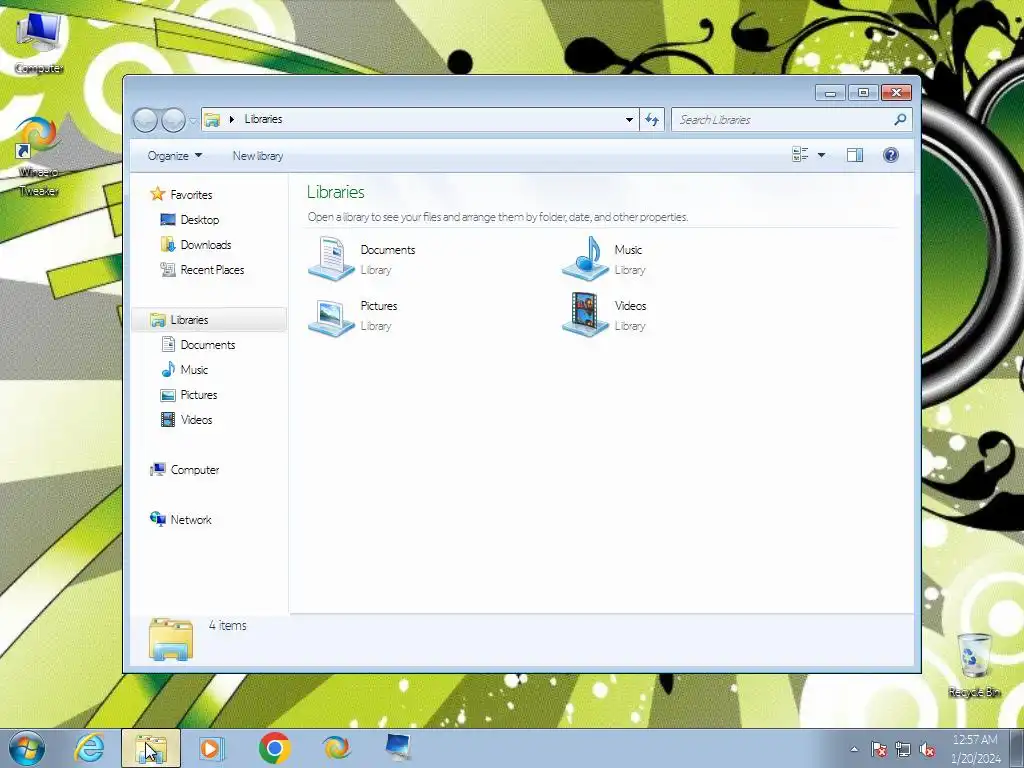1024x768 pixels.
Task: Open the clock showing 12:57 AM
Action: click(975, 749)
